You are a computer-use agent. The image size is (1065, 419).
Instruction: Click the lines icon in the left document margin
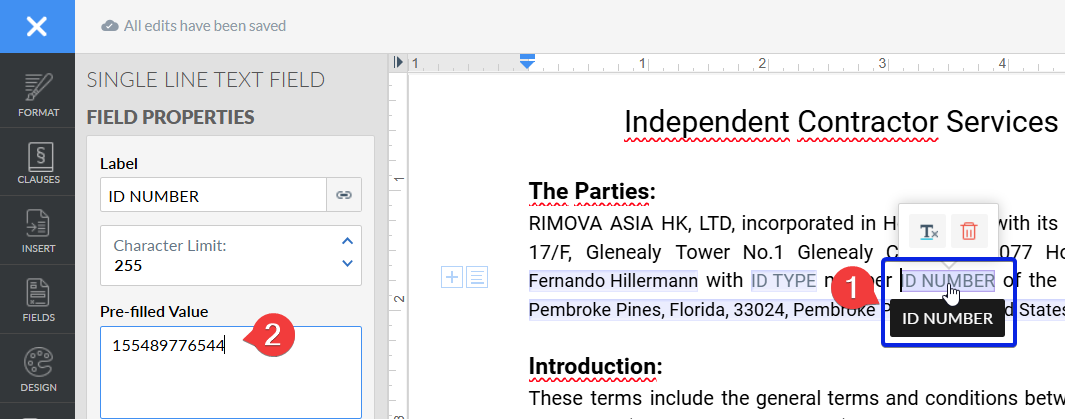(x=477, y=277)
